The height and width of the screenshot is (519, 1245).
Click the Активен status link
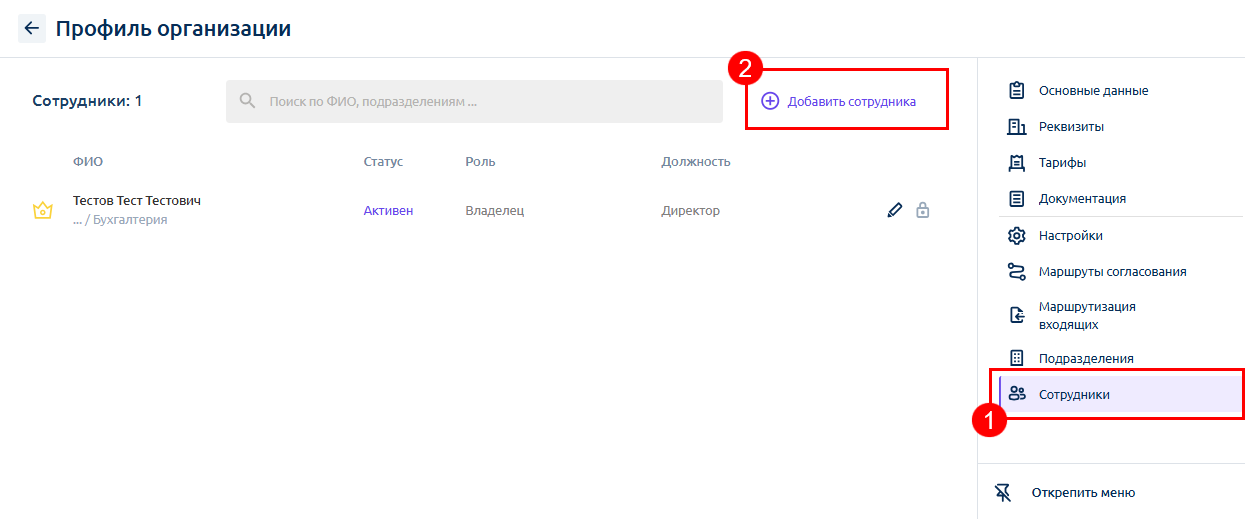388,211
